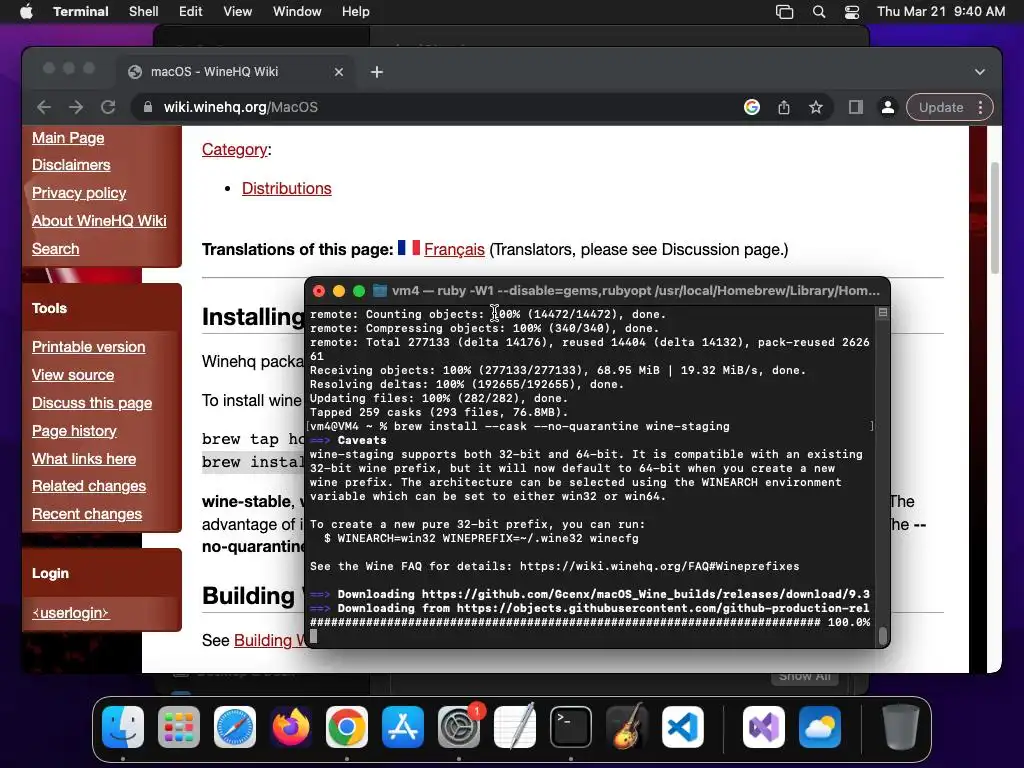Open Spotlight search in menu bar

819,12
